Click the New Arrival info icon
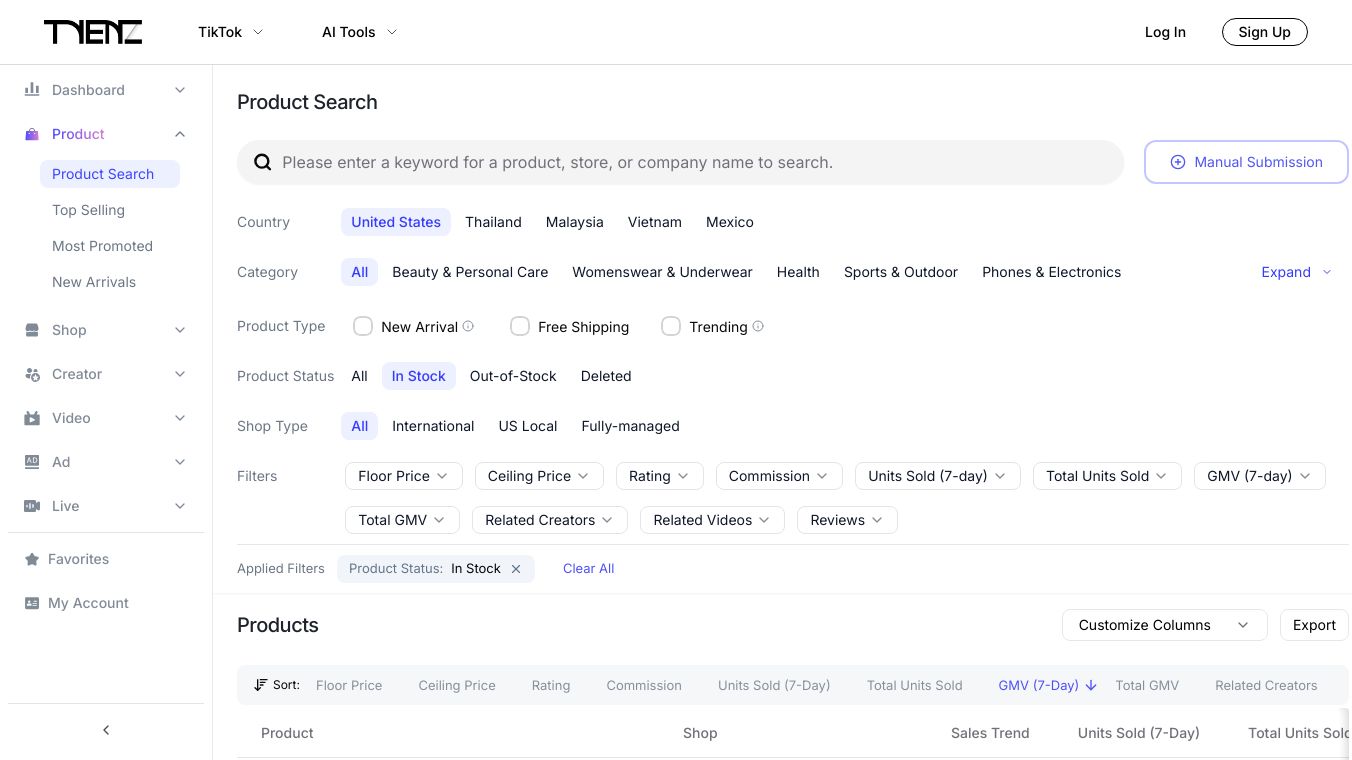 click(468, 326)
